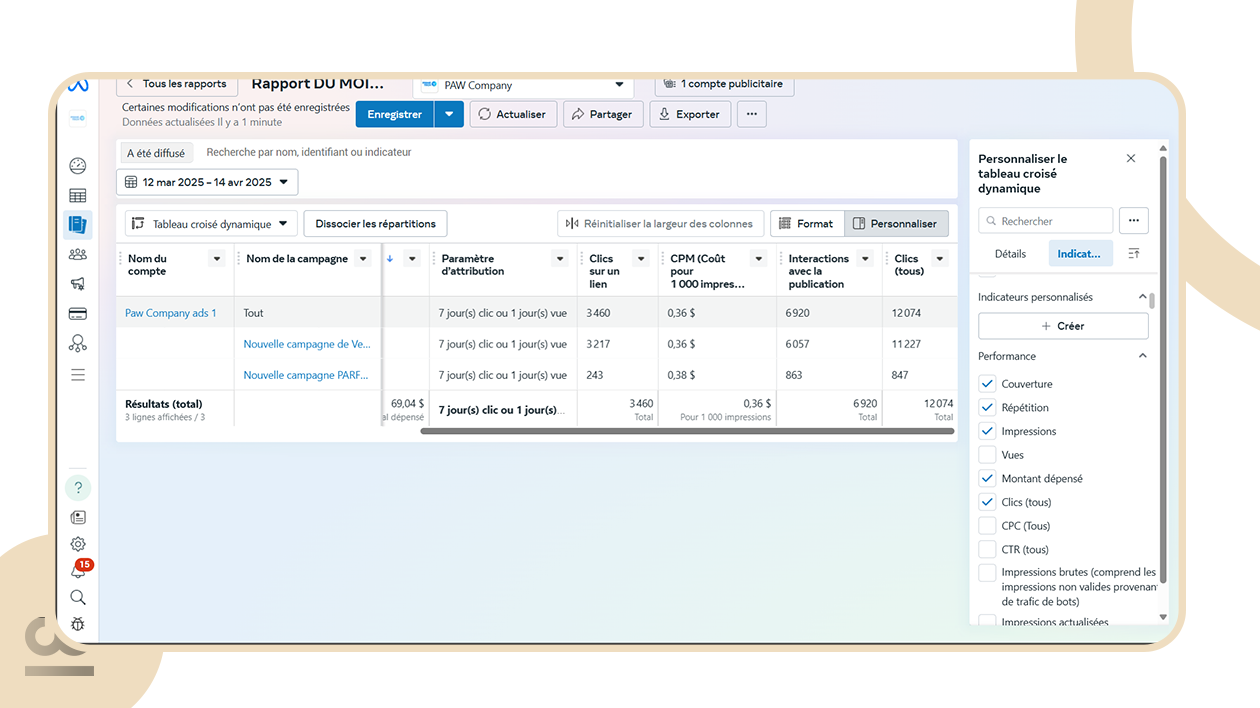Collapse the Indicateurs personnalisés section
Screen dimensions: 1260x708
coord(1143,297)
